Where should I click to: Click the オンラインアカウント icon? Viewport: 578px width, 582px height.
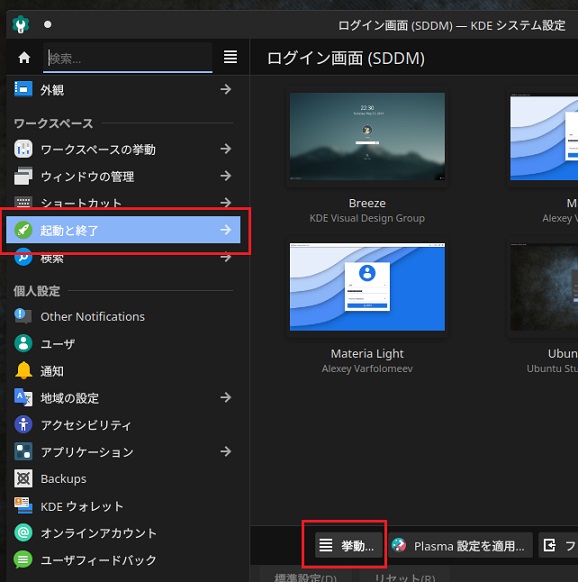23,533
